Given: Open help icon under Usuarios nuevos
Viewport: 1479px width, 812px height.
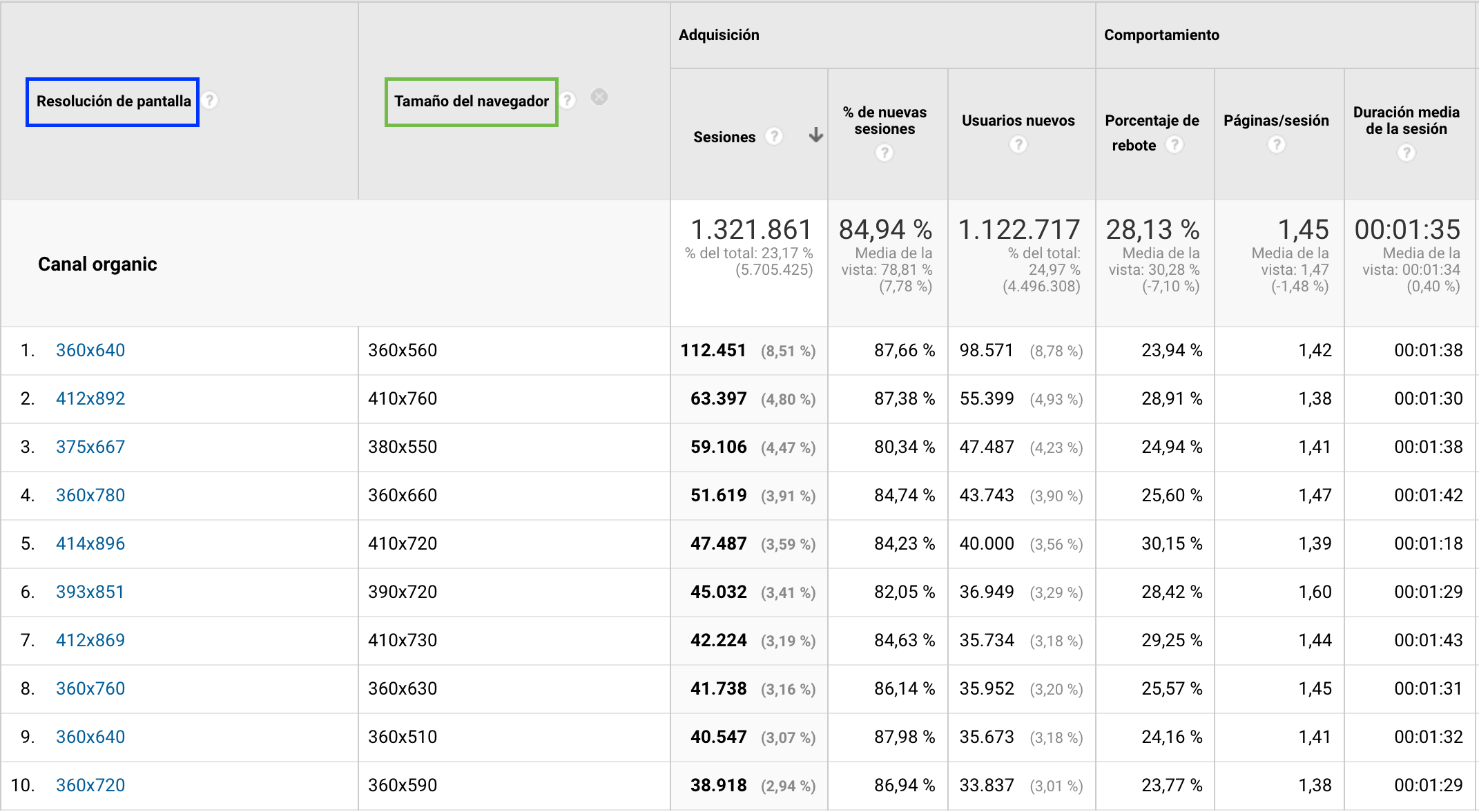Looking at the screenshot, I should pyautogui.click(x=1018, y=144).
